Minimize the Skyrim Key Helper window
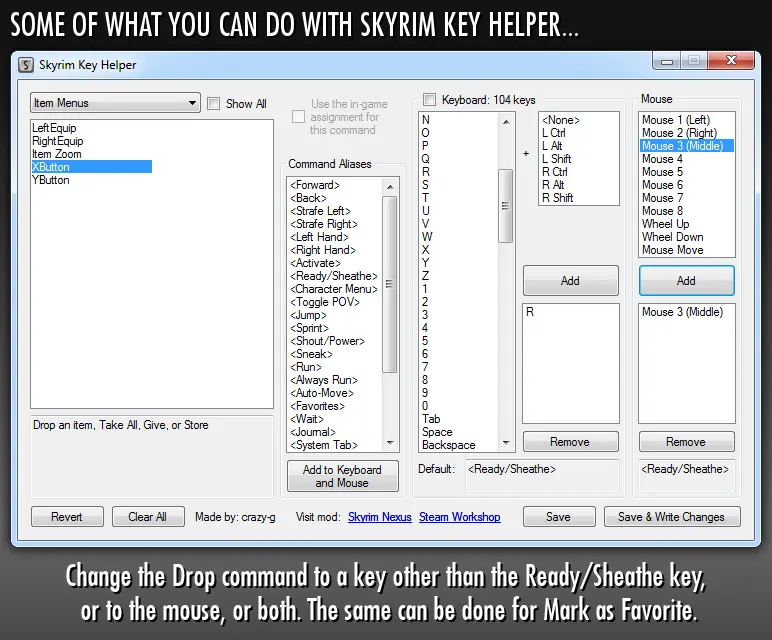Viewport: 772px width, 640px height. [x=667, y=61]
